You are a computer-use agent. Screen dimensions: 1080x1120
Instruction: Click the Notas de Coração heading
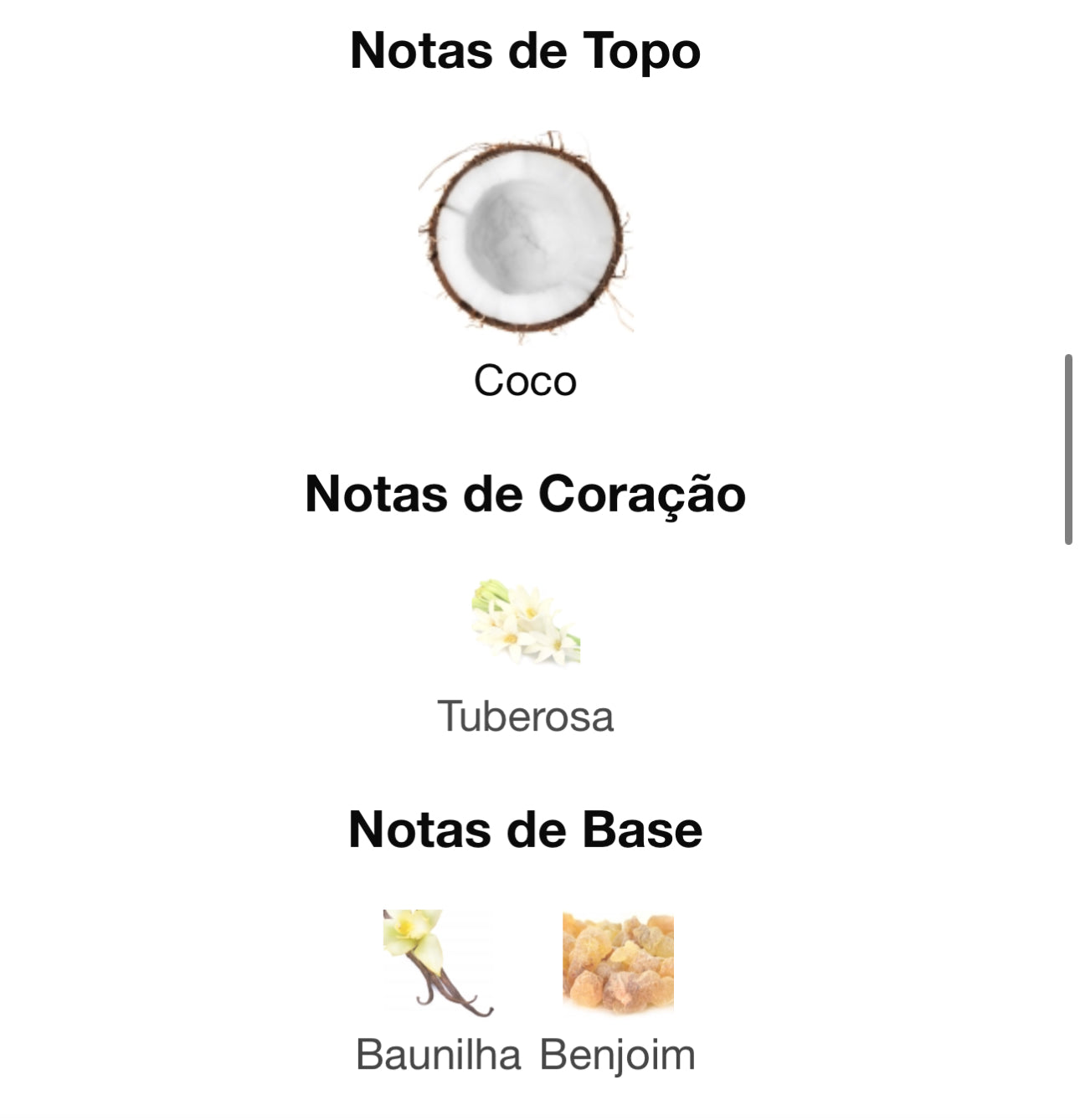pyautogui.click(x=525, y=494)
